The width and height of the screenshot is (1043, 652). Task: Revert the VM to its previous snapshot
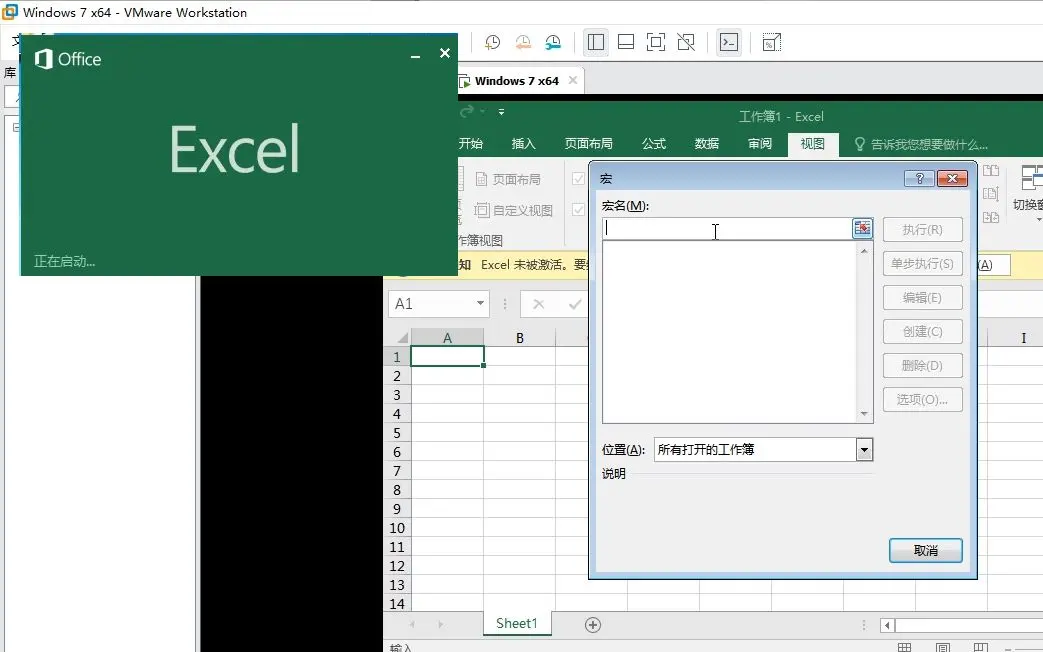pyautogui.click(x=523, y=43)
